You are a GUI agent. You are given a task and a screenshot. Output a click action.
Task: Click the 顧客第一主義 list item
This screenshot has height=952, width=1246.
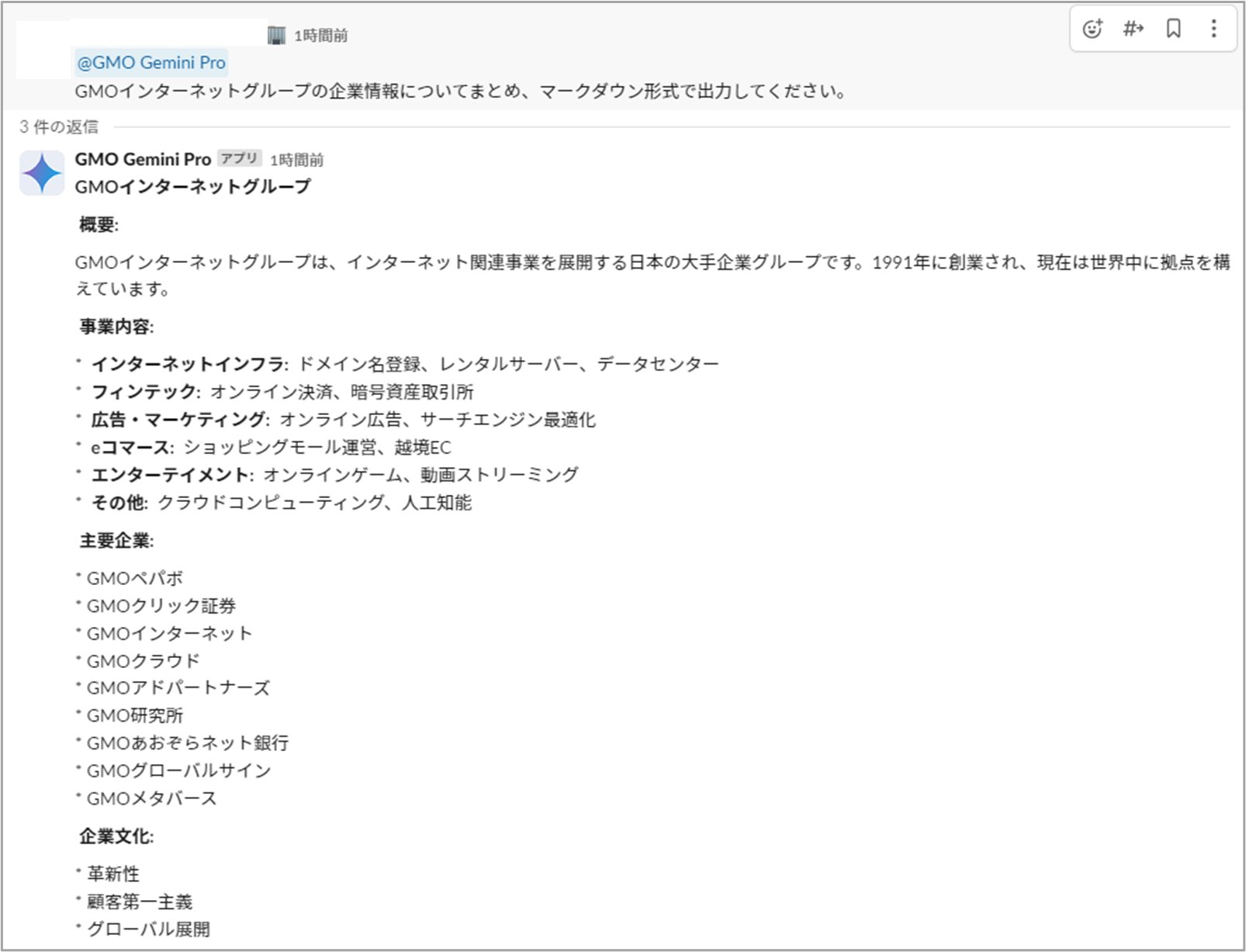pyautogui.click(x=134, y=902)
